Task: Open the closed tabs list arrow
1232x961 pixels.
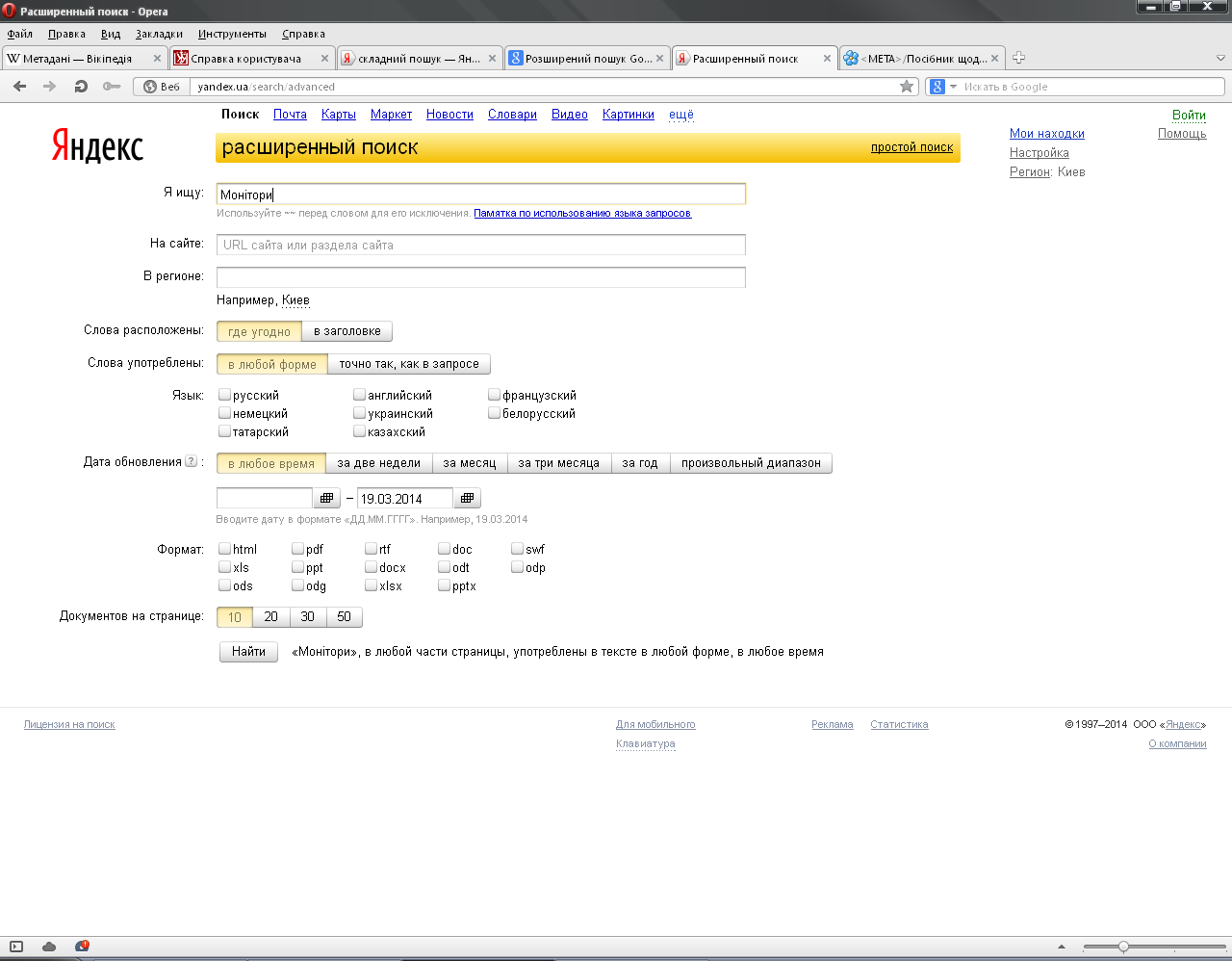Action: pyautogui.click(x=1220, y=58)
